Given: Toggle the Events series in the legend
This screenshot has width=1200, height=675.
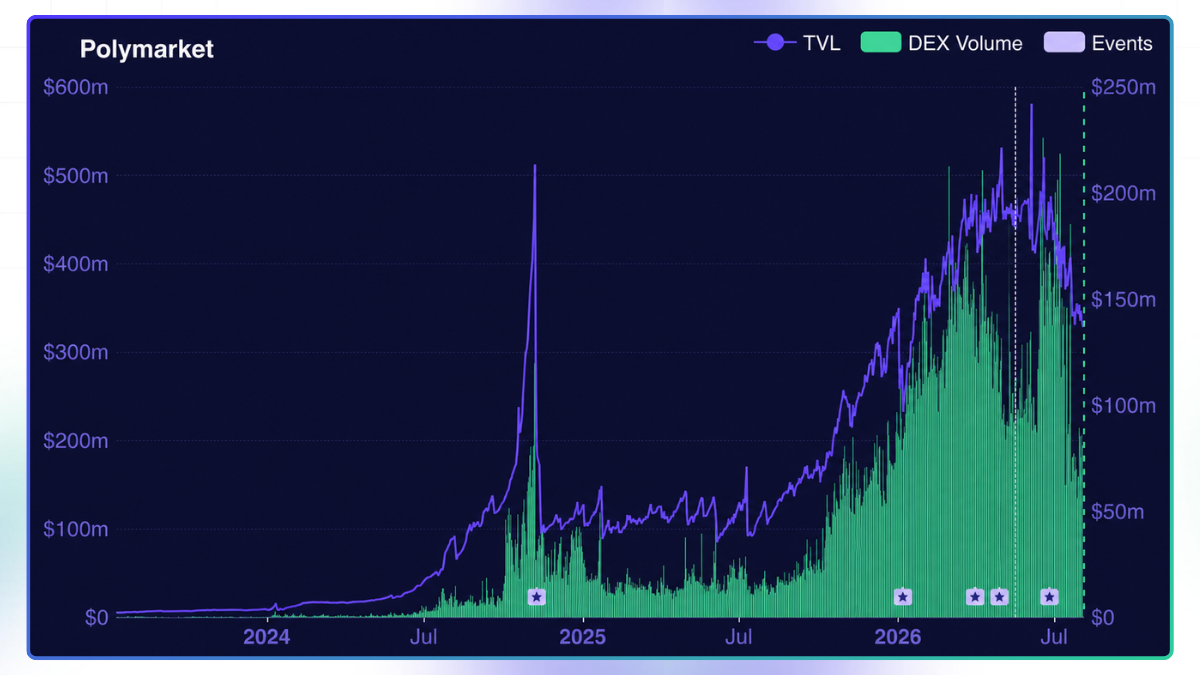Looking at the screenshot, I should (1098, 43).
